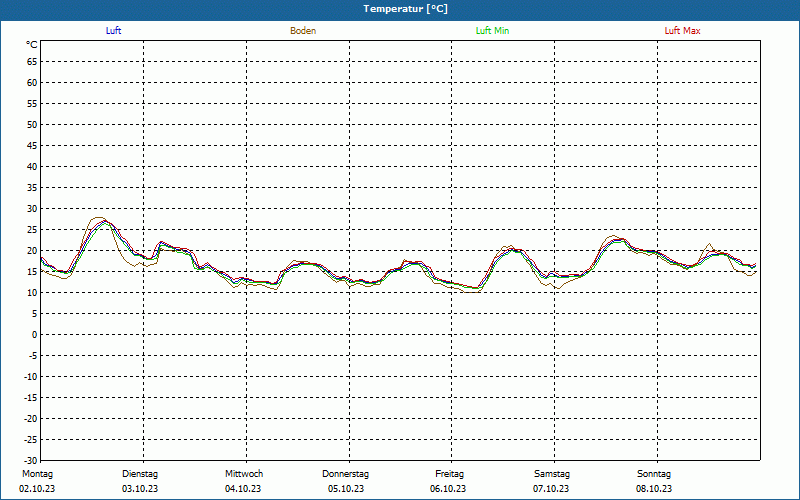Viewport: 800px width, 500px height.
Task: Click the 03.10.23 date label
Action: pos(140,489)
